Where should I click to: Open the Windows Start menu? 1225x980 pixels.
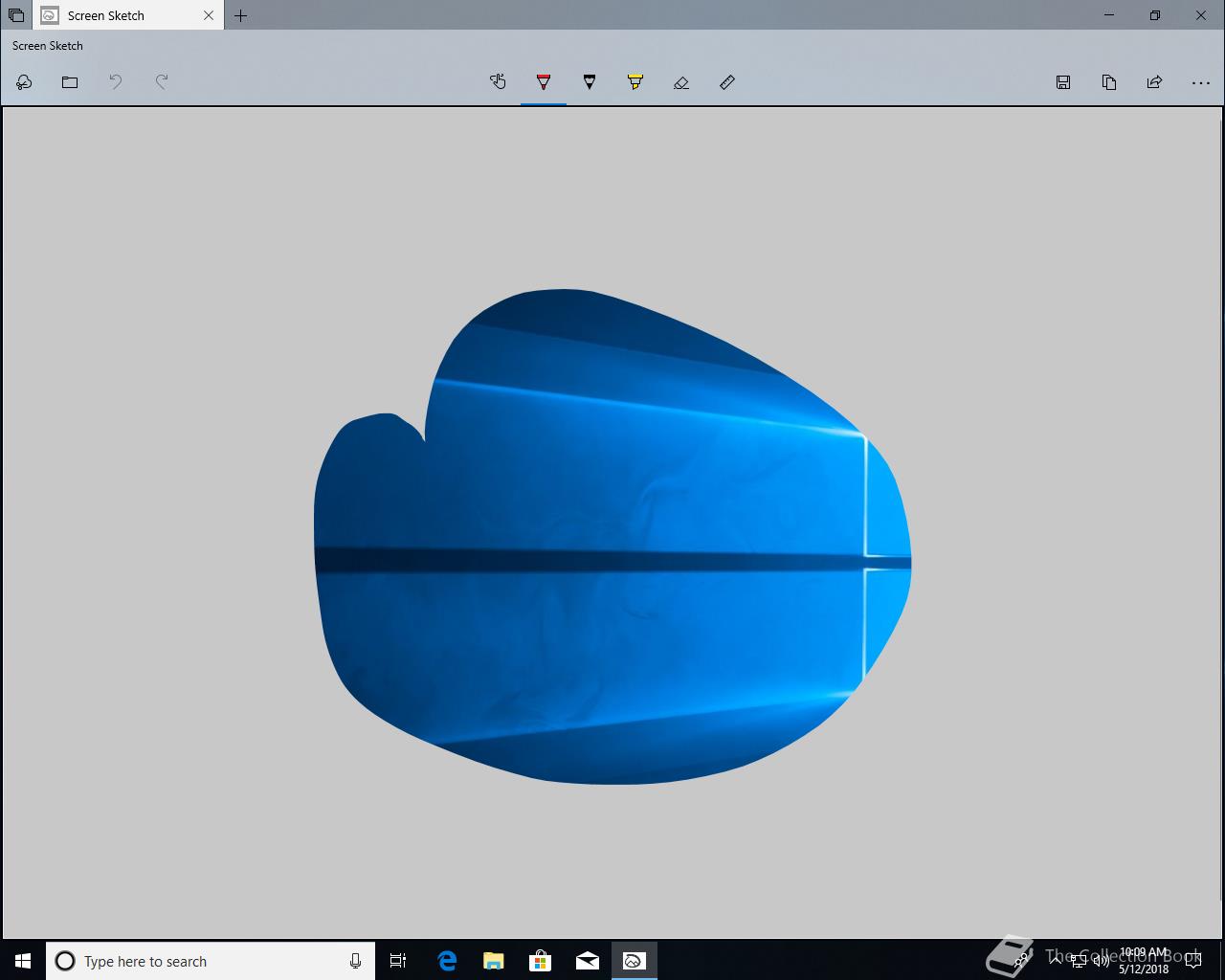(23, 961)
